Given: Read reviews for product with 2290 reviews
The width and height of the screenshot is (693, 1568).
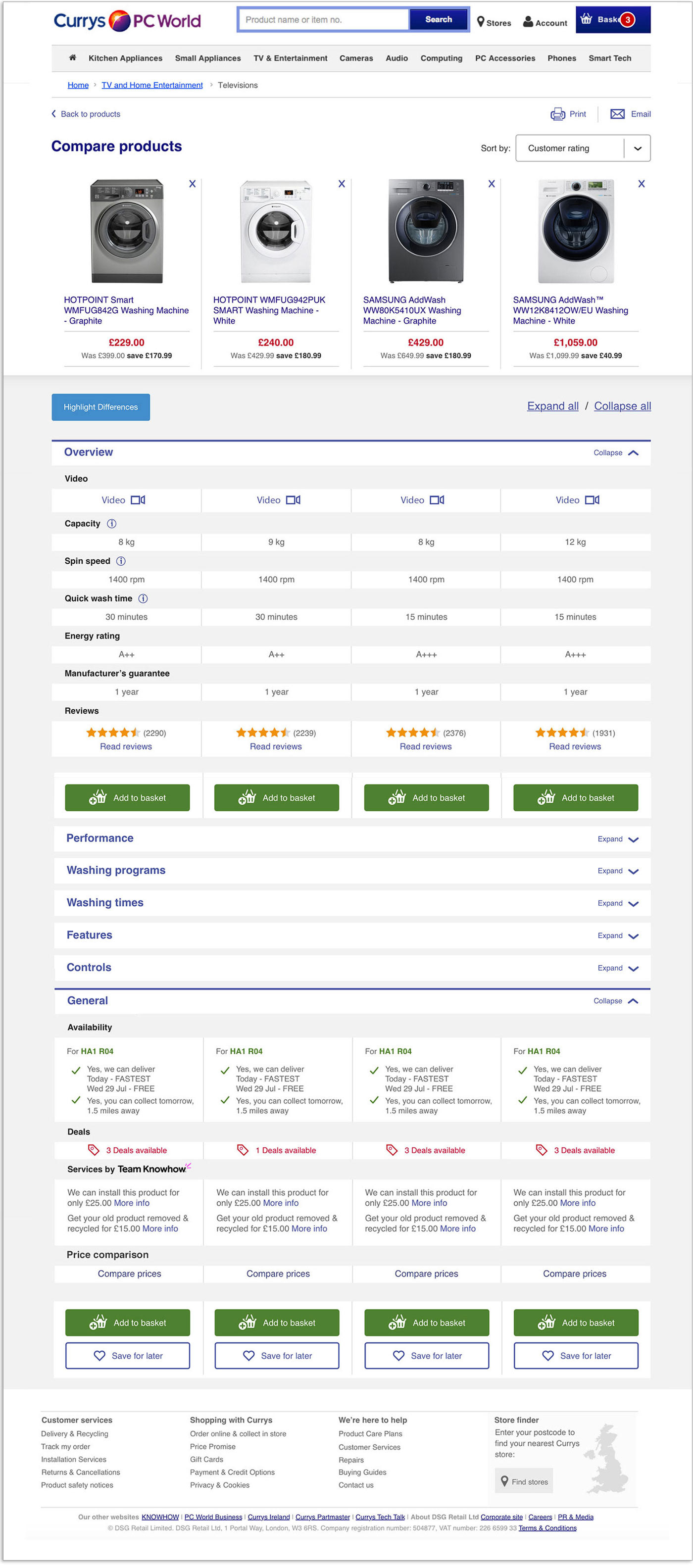Looking at the screenshot, I should pos(126,746).
